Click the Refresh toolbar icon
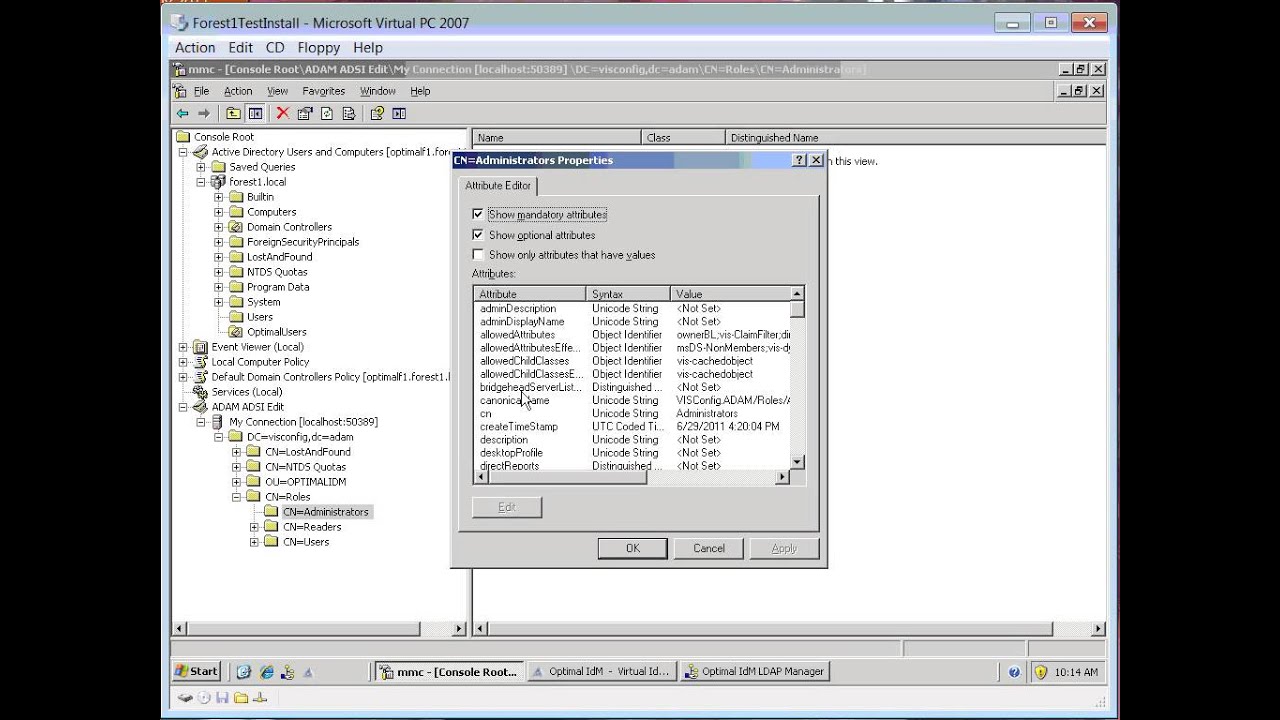Screen dimensions: 1280x720 click(x=326, y=114)
